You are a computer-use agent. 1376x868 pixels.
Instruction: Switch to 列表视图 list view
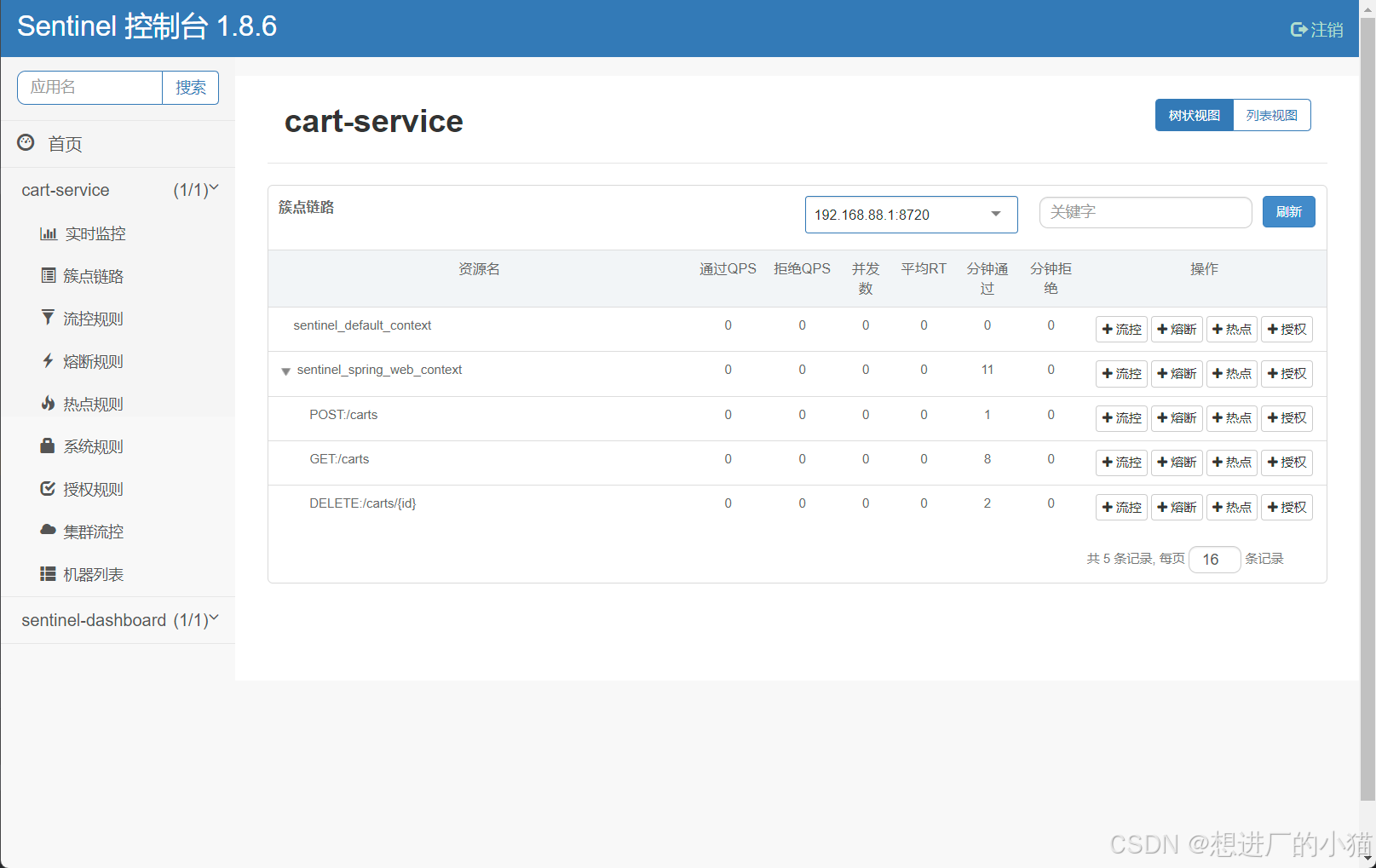[x=1271, y=115]
